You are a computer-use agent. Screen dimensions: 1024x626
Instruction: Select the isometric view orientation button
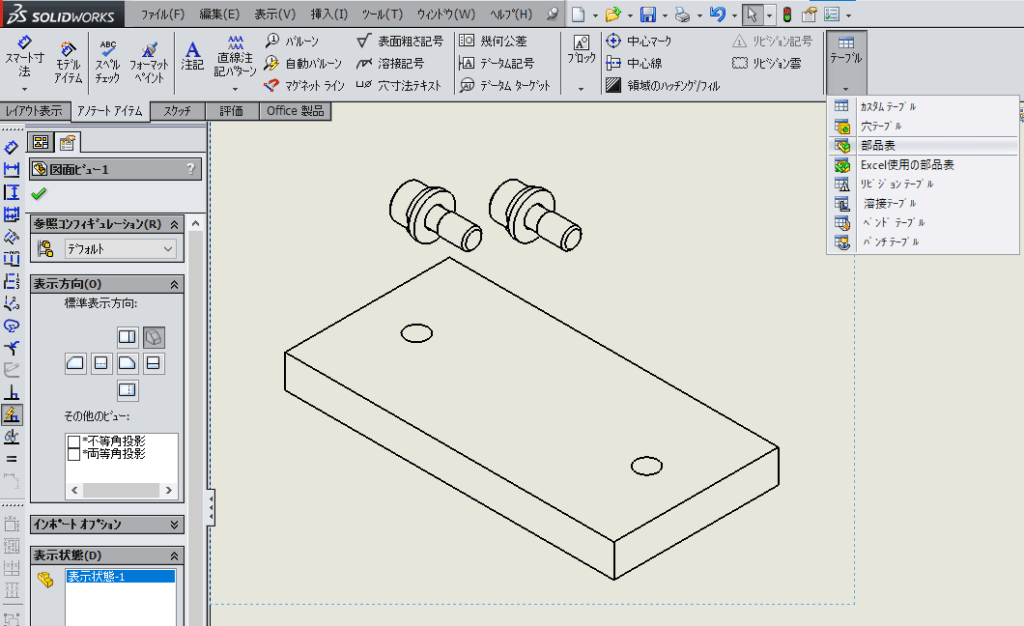(x=154, y=337)
